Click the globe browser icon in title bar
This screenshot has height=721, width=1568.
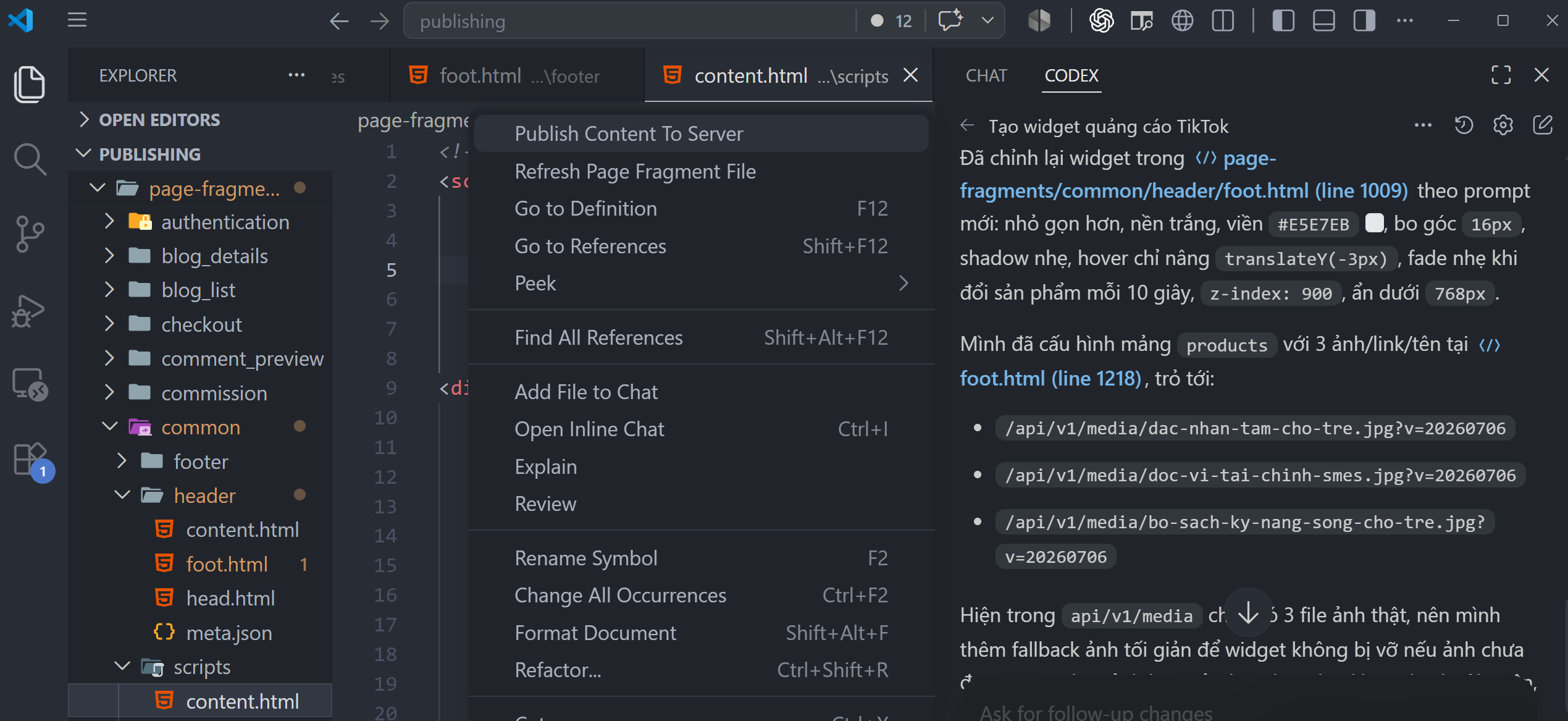tap(1182, 21)
